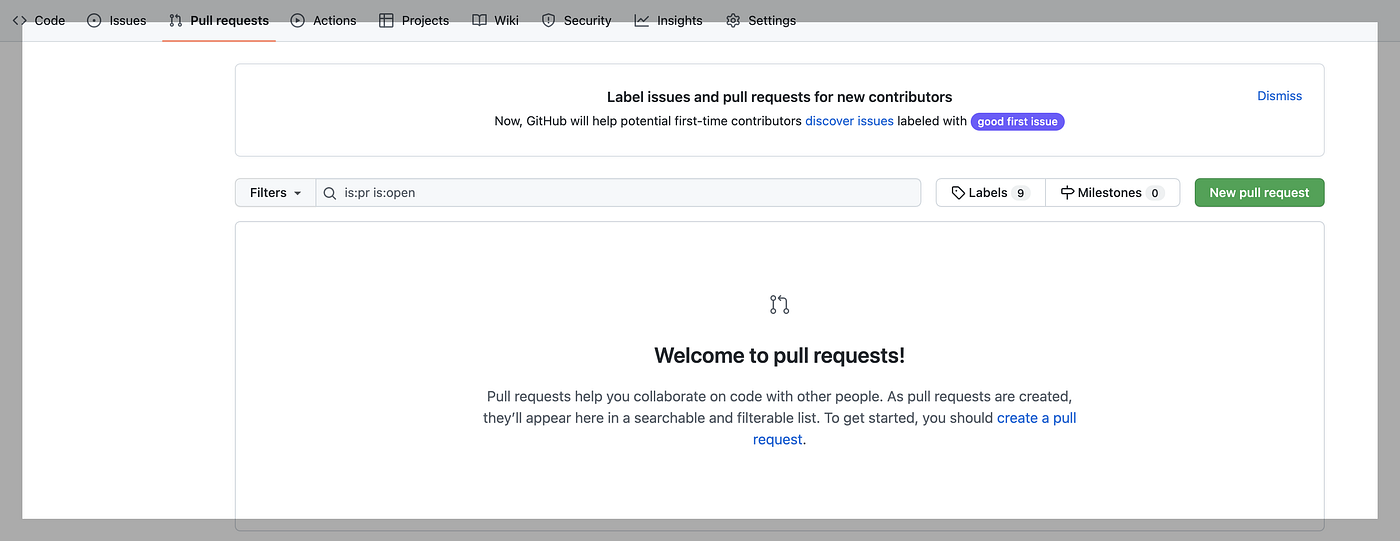Click the search magnifier icon in filter box
The width and height of the screenshot is (1400, 541).
tap(330, 193)
